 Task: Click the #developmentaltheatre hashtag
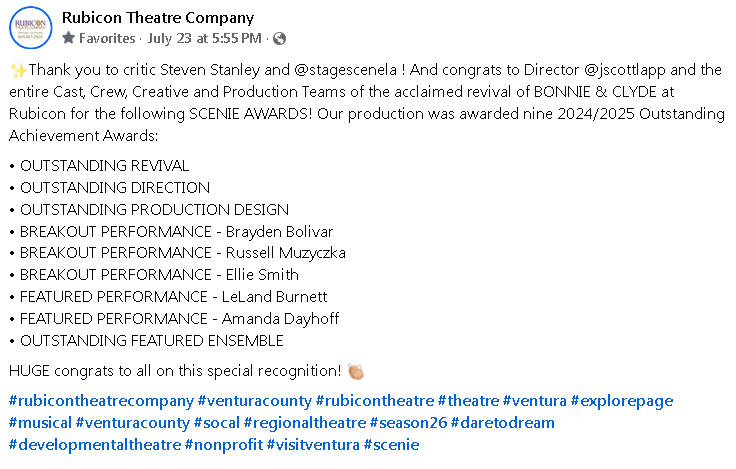(94, 445)
